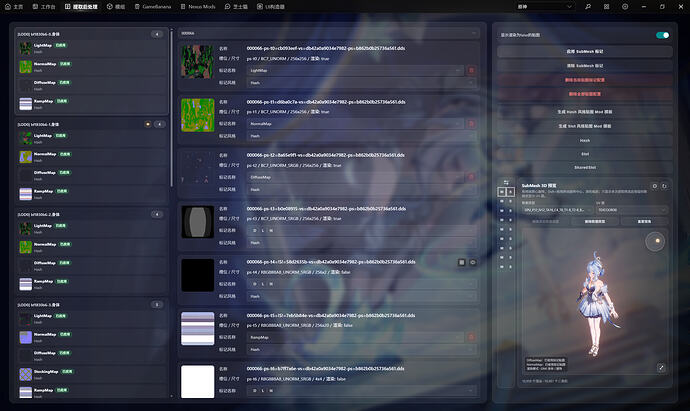Click the expand icon at preview bottom corner
The image size is (690, 411).
point(661,367)
